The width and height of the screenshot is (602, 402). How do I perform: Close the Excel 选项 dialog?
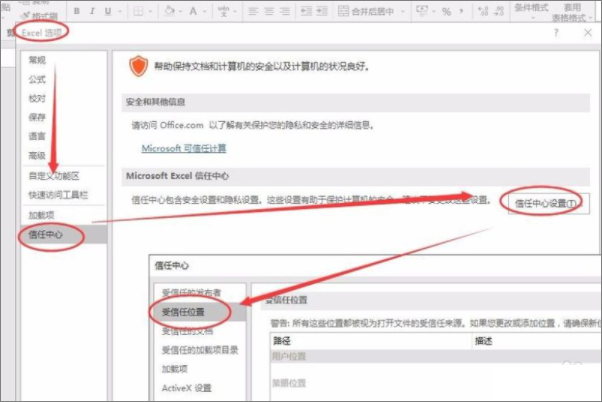point(587,33)
